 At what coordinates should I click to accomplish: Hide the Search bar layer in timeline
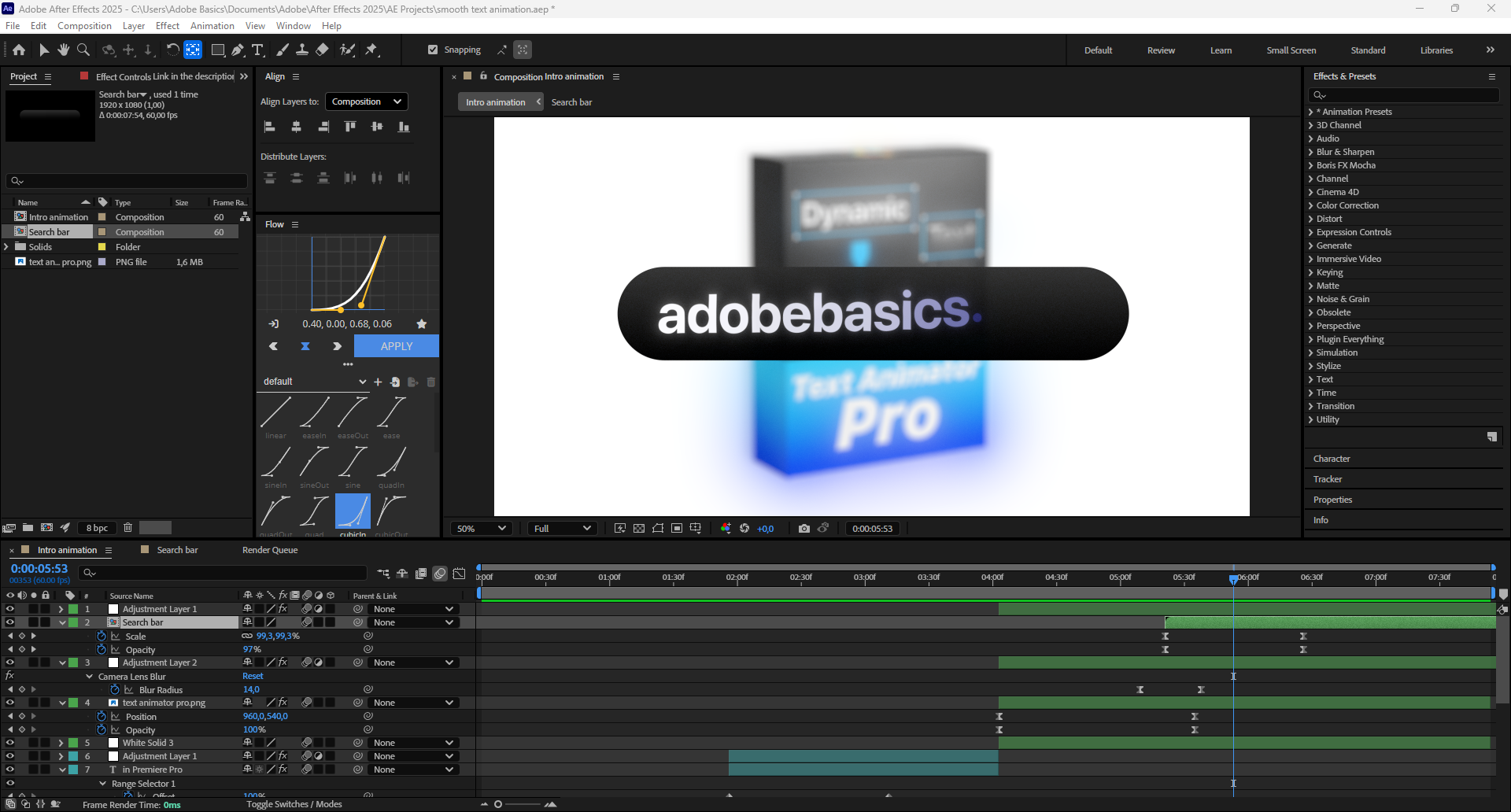(x=10, y=622)
